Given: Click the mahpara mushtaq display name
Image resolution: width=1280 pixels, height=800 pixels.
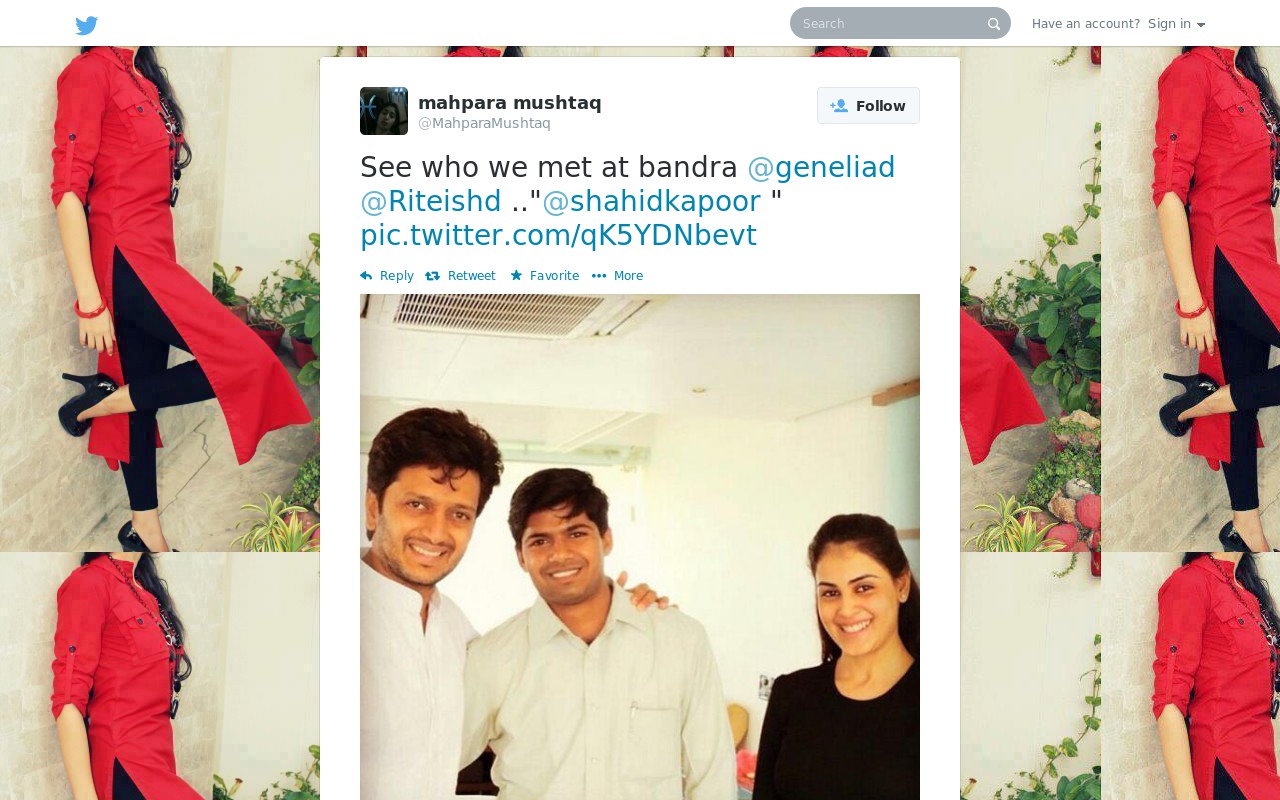Looking at the screenshot, I should click(510, 103).
